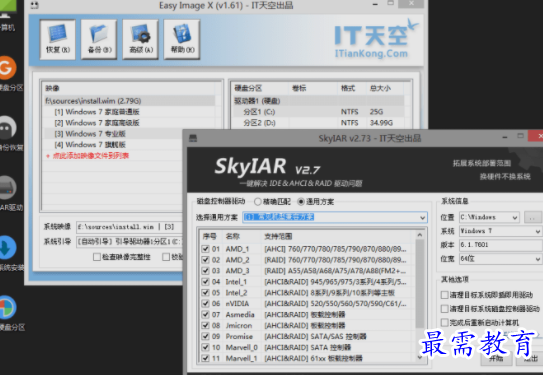Click the driver list vertical scrollbar thumb

click(x=420, y=284)
